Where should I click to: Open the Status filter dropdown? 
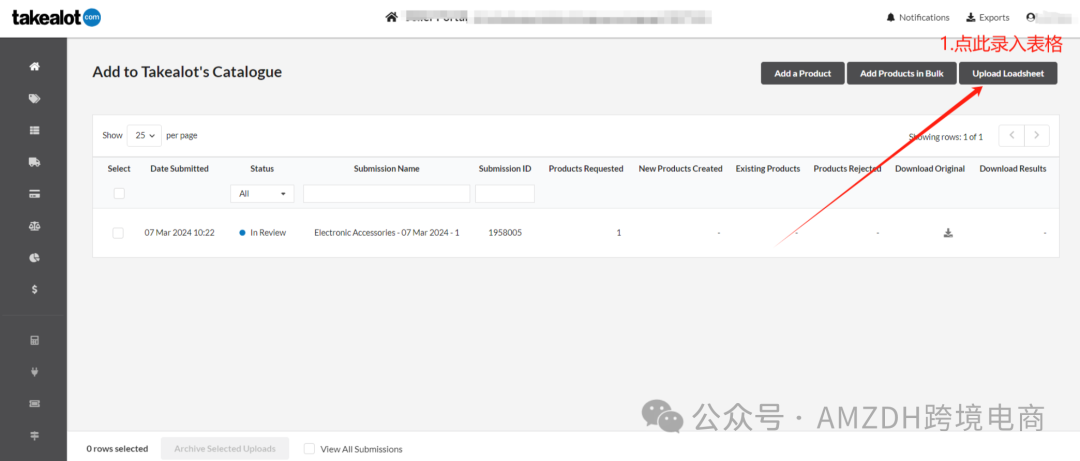[x=262, y=194]
